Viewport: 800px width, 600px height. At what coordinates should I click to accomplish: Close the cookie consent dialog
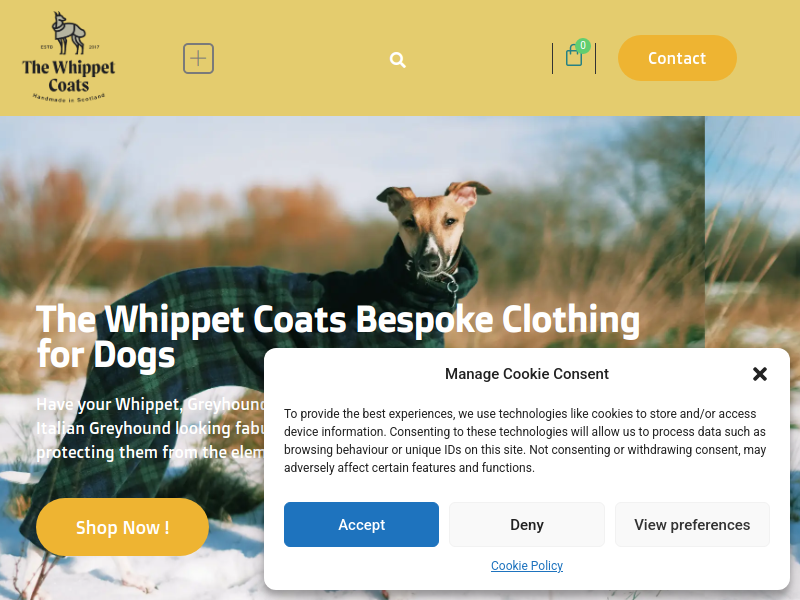760,374
